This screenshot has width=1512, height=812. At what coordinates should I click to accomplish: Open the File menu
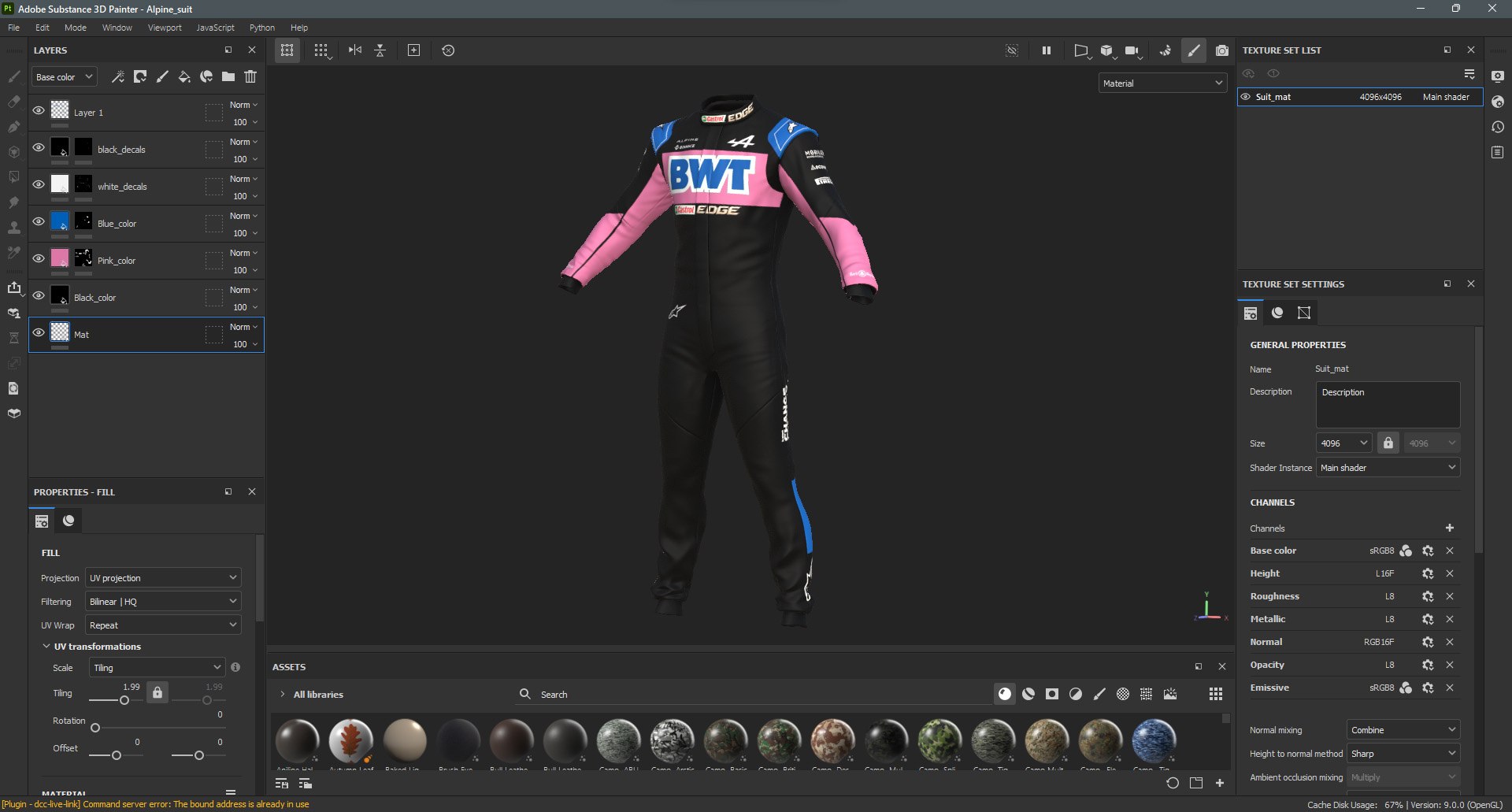tap(14, 28)
